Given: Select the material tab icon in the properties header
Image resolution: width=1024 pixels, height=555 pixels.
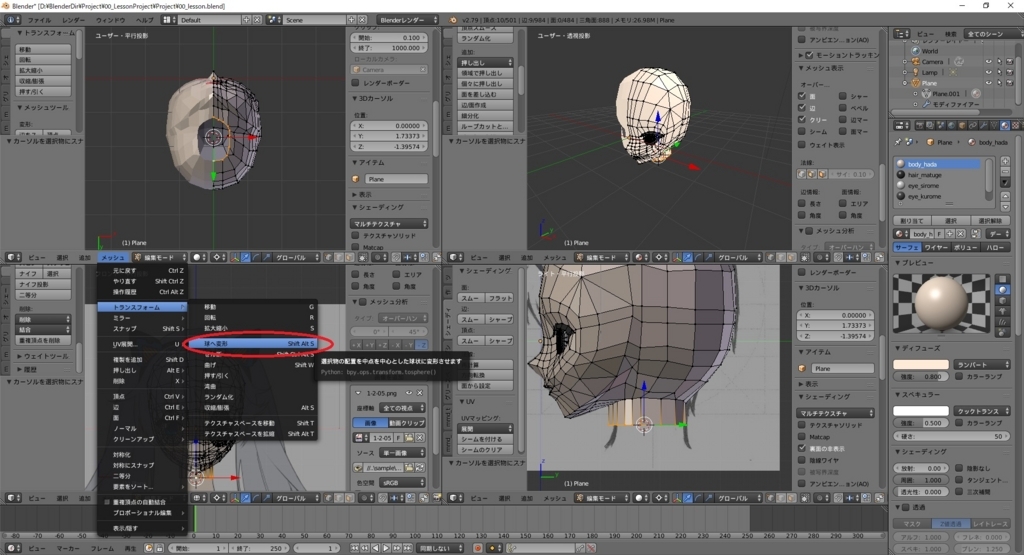Looking at the screenshot, I should 1004,125.
